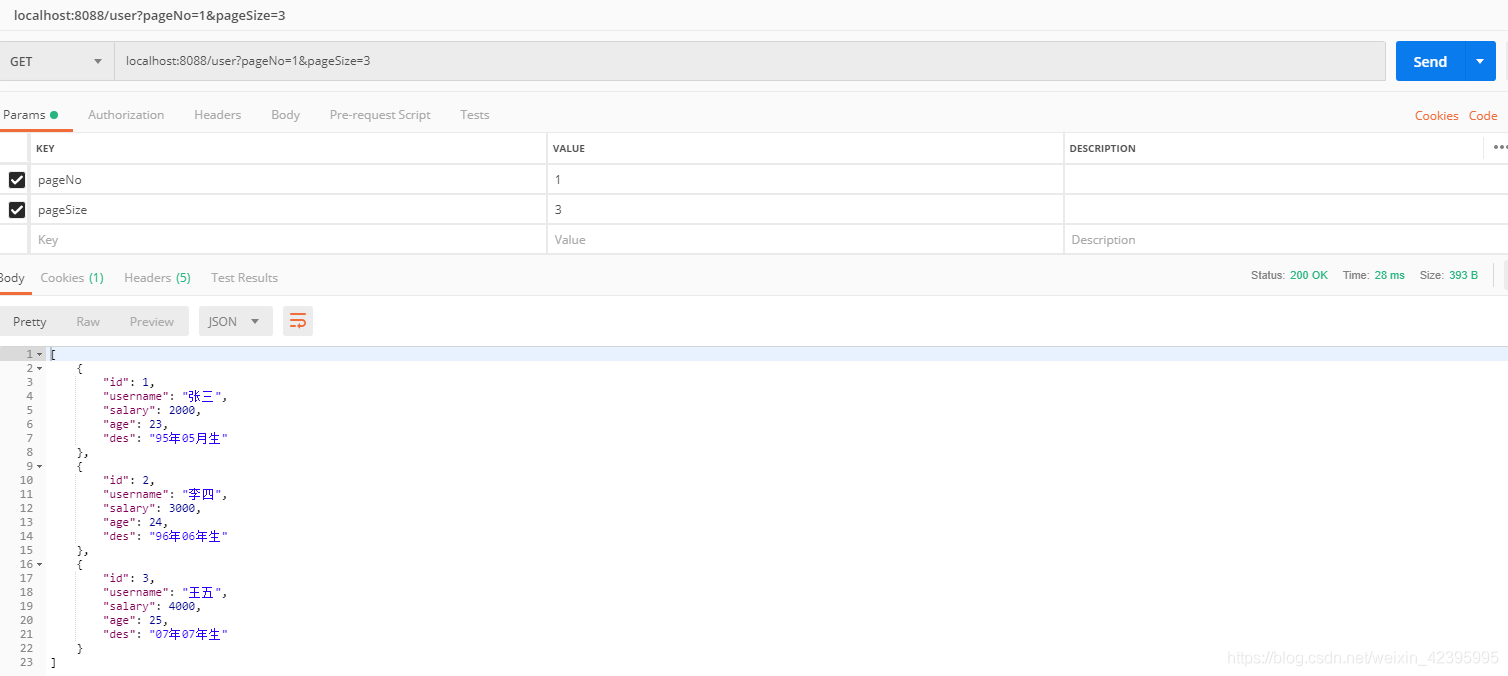The height and width of the screenshot is (676, 1508).
Task: Collapse JSON object at line 9
Action: coord(40,466)
